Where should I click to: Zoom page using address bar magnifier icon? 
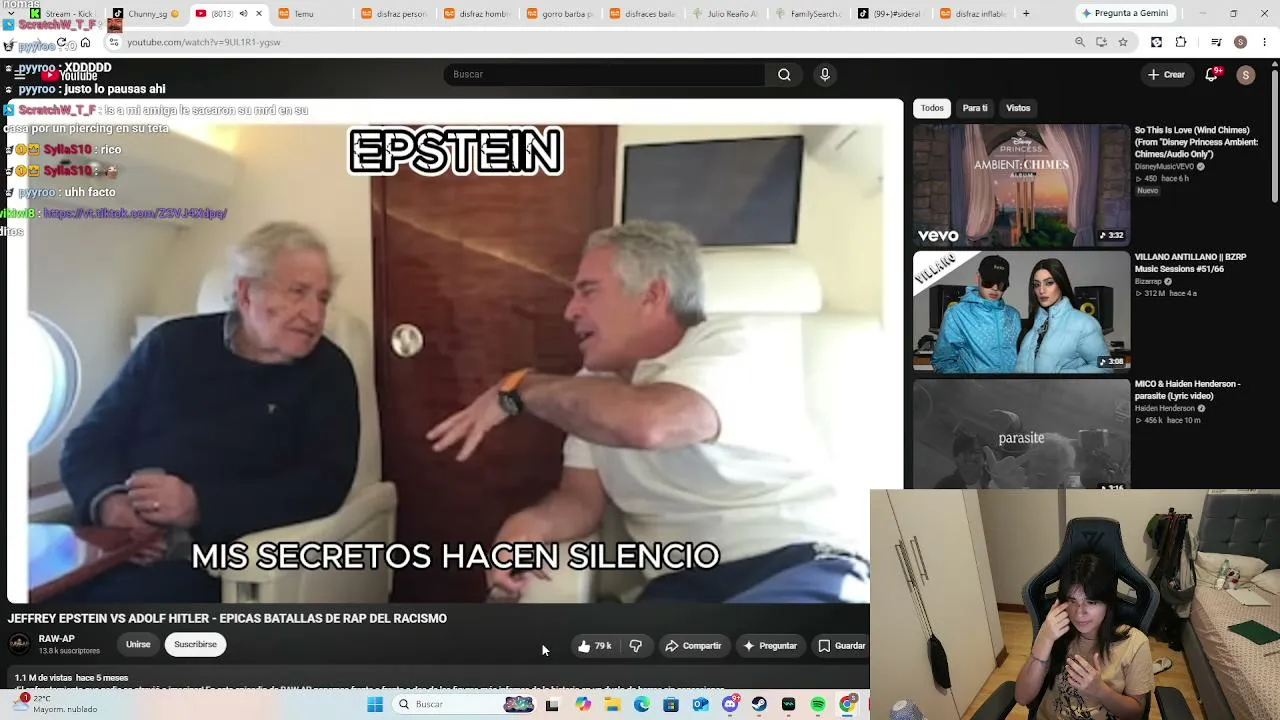(x=1080, y=42)
